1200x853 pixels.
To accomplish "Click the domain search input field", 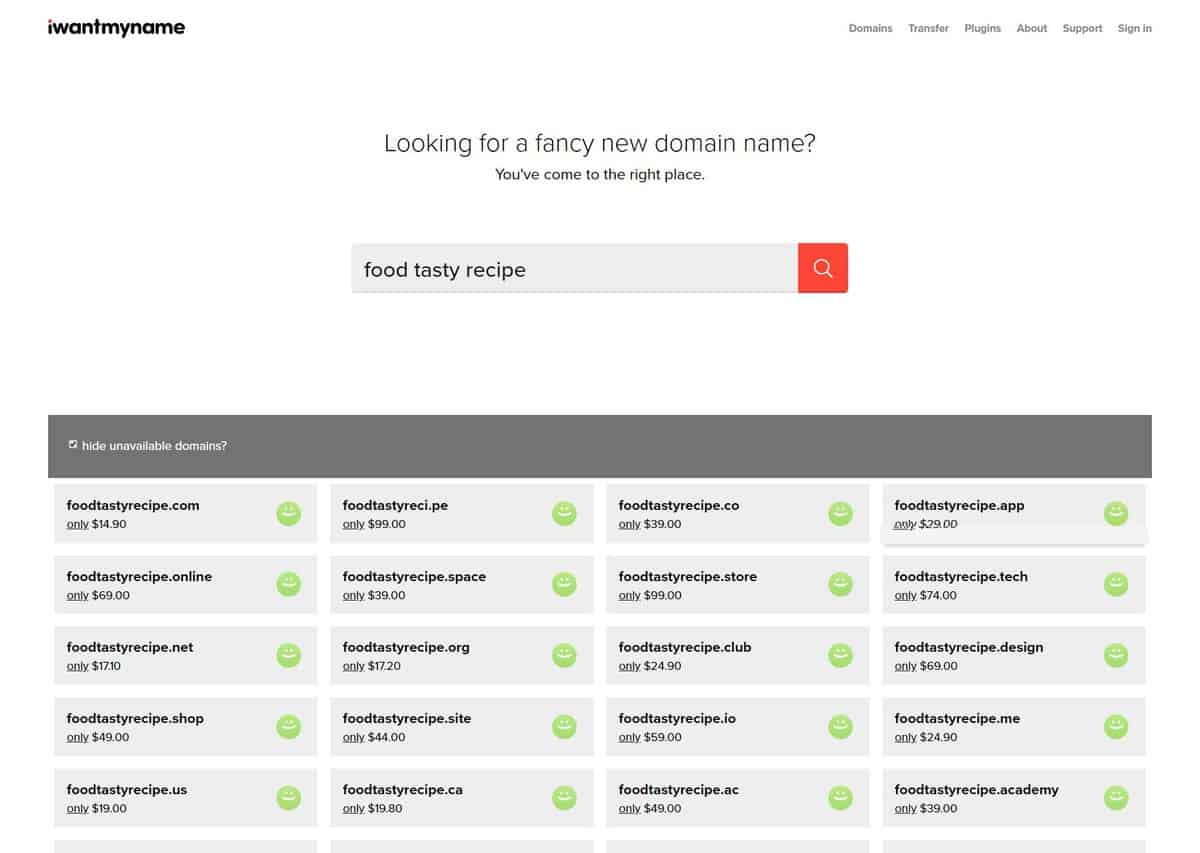I will click(574, 269).
